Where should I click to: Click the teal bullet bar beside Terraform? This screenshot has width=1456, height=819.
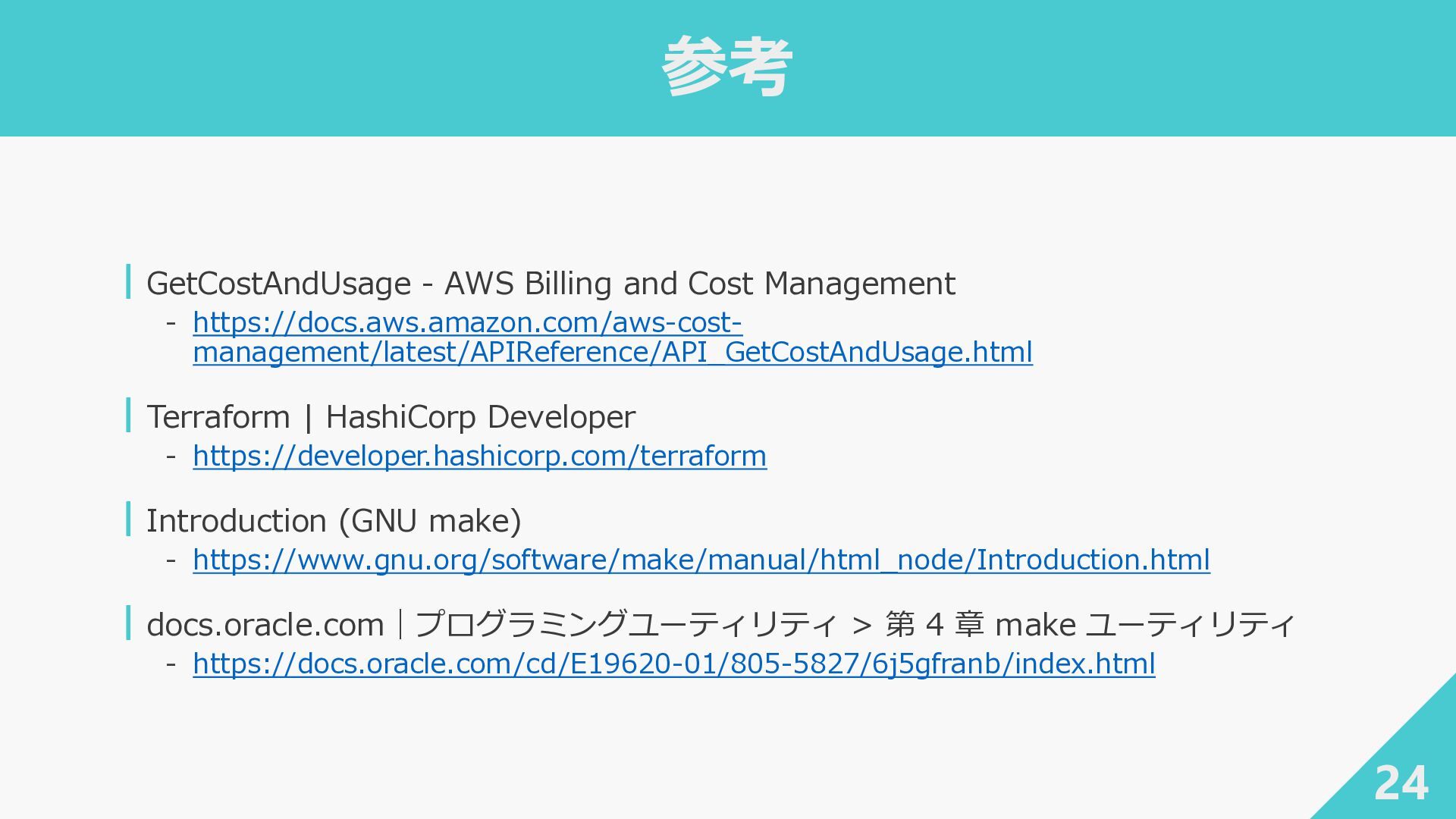pyautogui.click(x=128, y=415)
